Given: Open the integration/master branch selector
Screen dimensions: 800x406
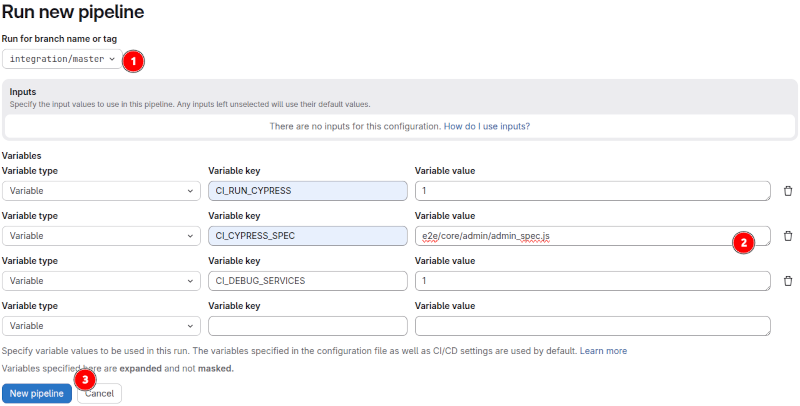Looking at the screenshot, I should [62, 59].
